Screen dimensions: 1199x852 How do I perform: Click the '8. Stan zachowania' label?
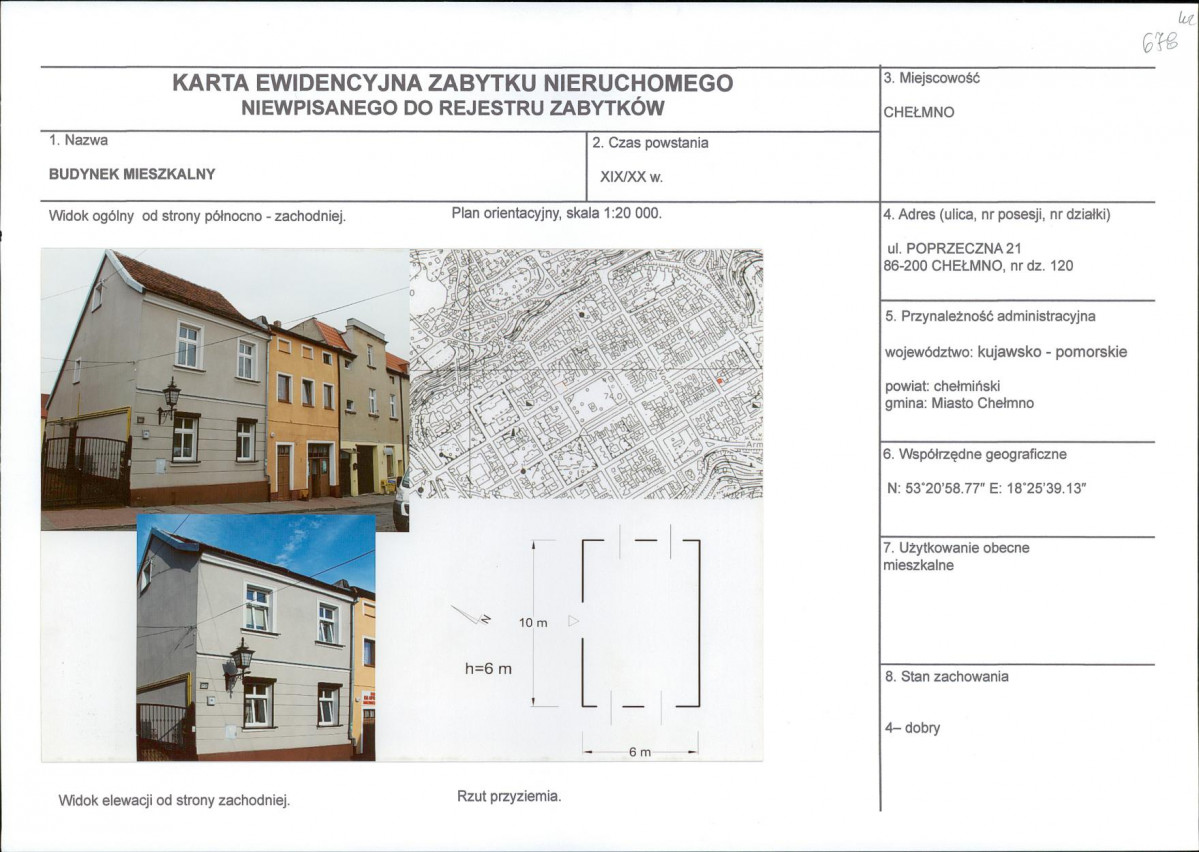947,677
